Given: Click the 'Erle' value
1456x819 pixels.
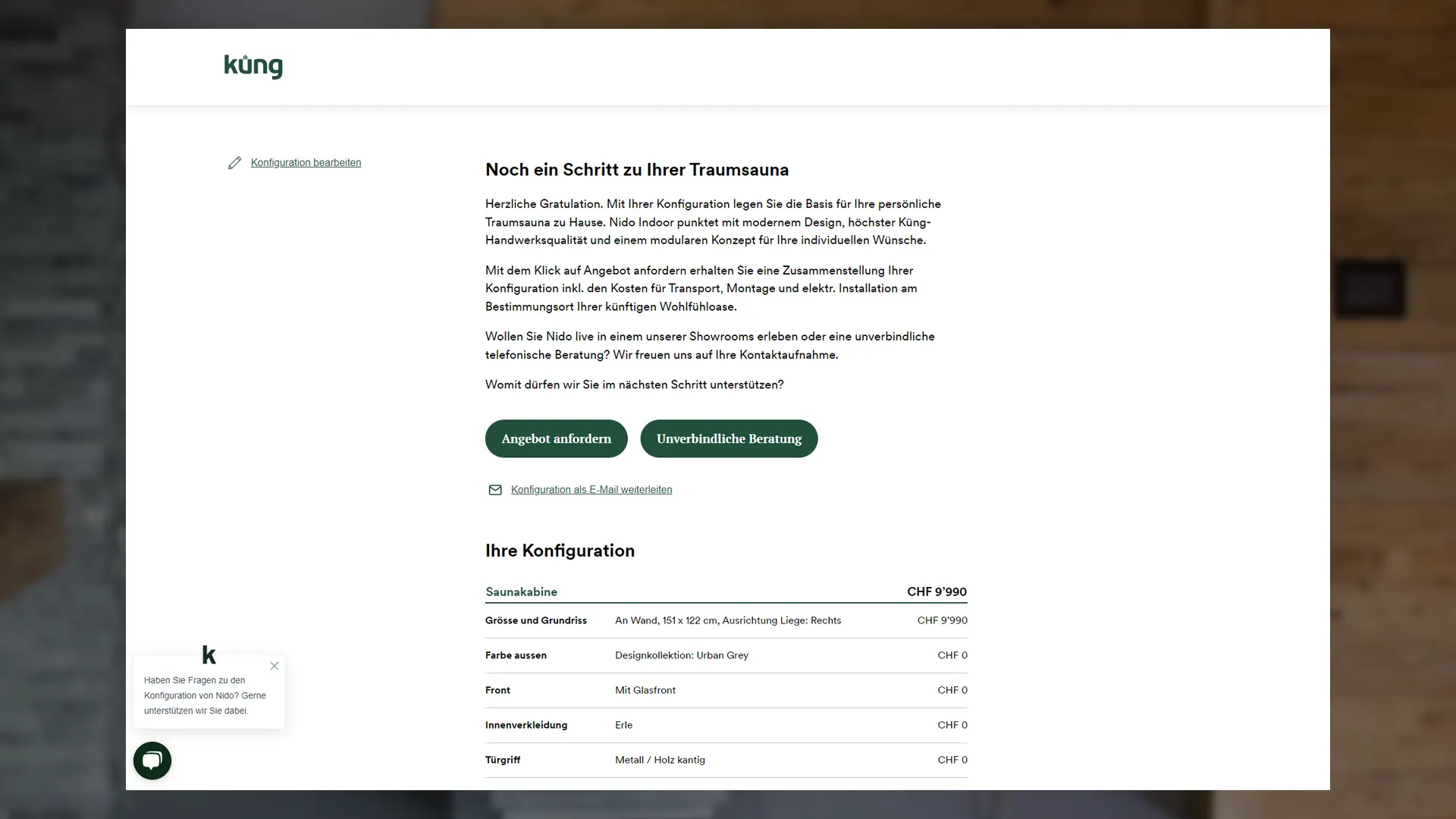Looking at the screenshot, I should 623,725.
